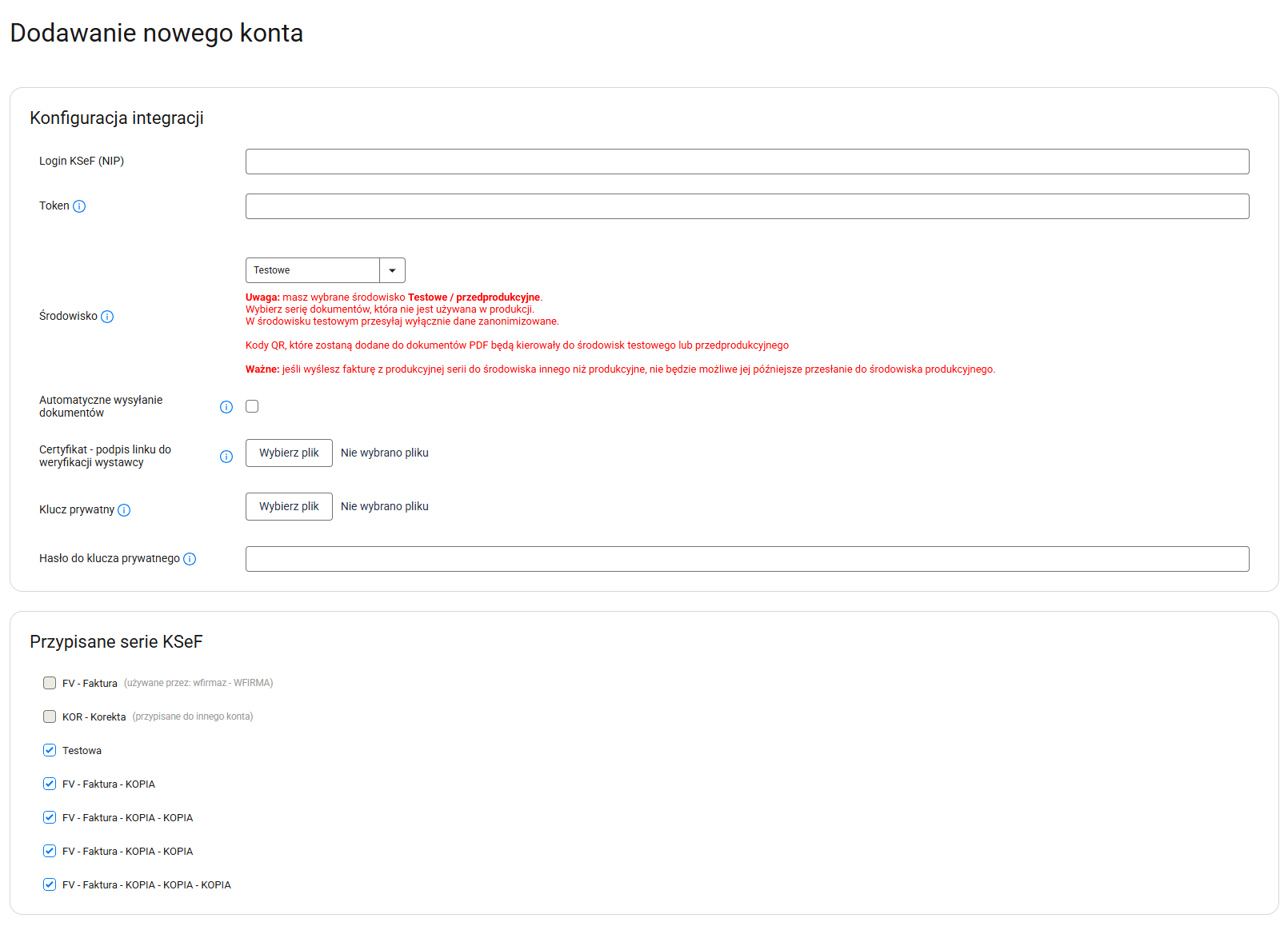Choose private key file with Wybierz plik
This screenshot has height=926, width=1288.
pyautogui.click(x=289, y=506)
